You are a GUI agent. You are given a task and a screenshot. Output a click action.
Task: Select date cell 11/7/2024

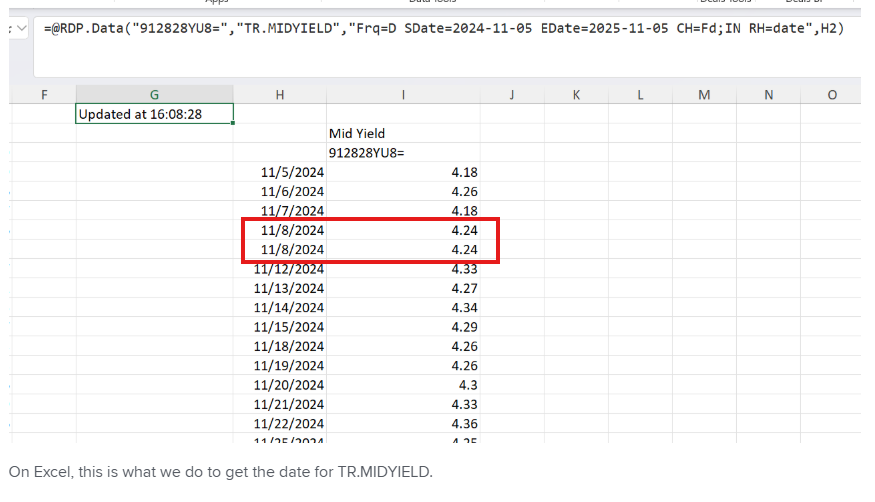click(x=280, y=210)
